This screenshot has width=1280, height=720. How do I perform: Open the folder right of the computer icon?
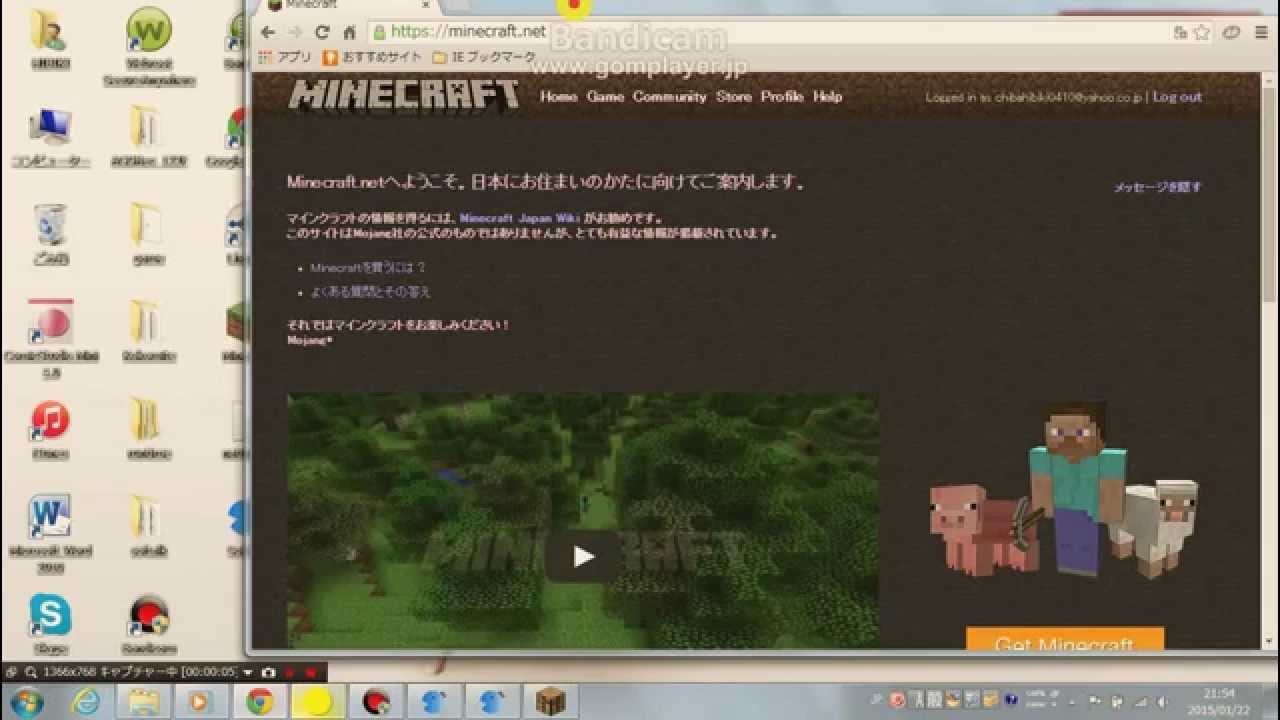[x=148, y=137]
